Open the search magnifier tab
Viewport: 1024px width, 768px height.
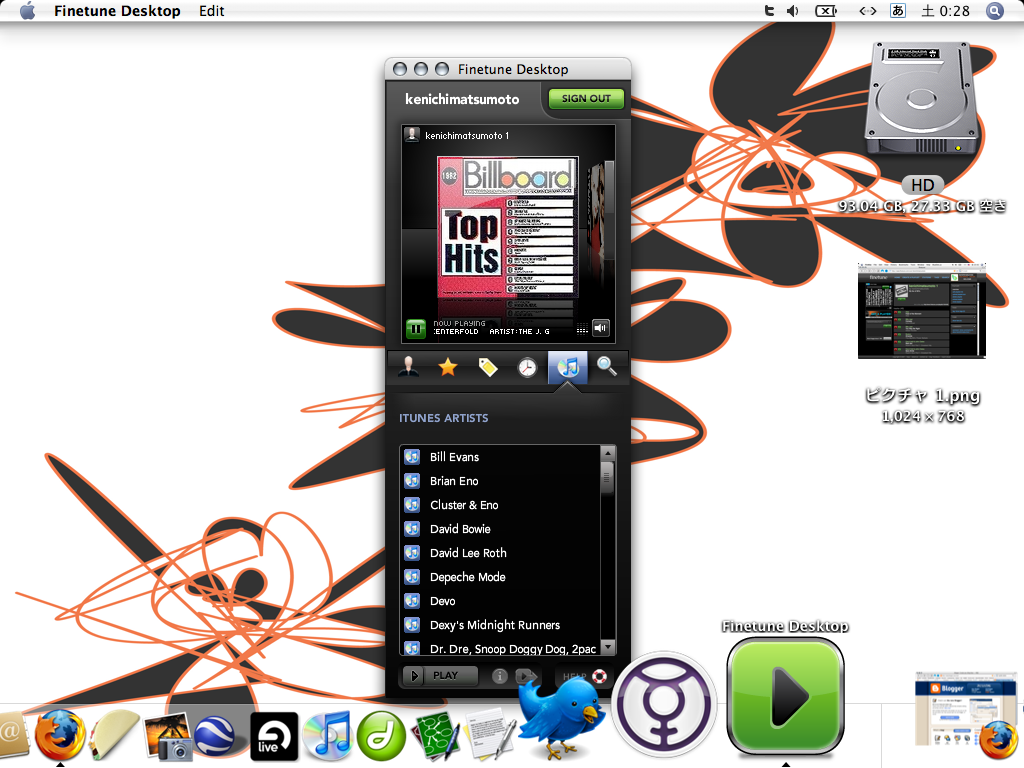pyautogui.click(x=607, y=367)
